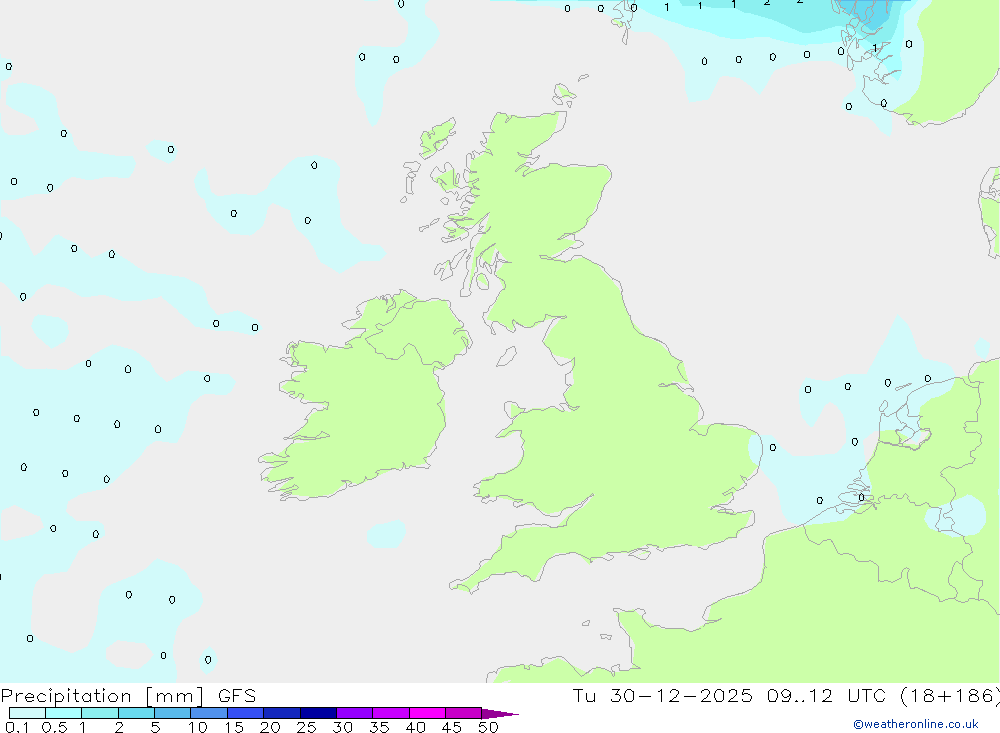Click the legend label '0.1'
The width and height of the screenshot is (1000, 733).
tap(17, 727)
